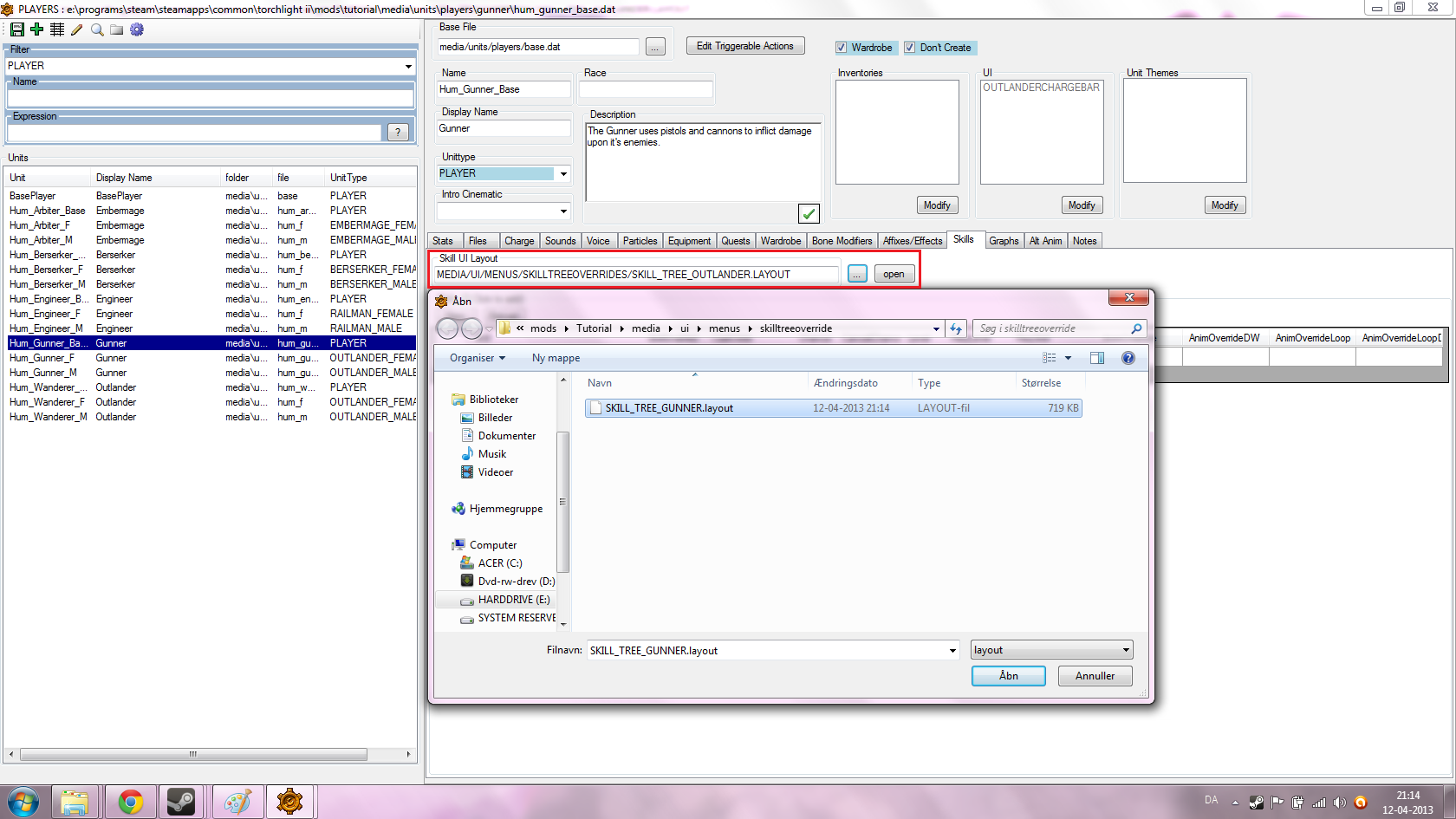This screenshot has width=1456, height=819.
Task: Click the Annuller button
Action: point(1095,676)
